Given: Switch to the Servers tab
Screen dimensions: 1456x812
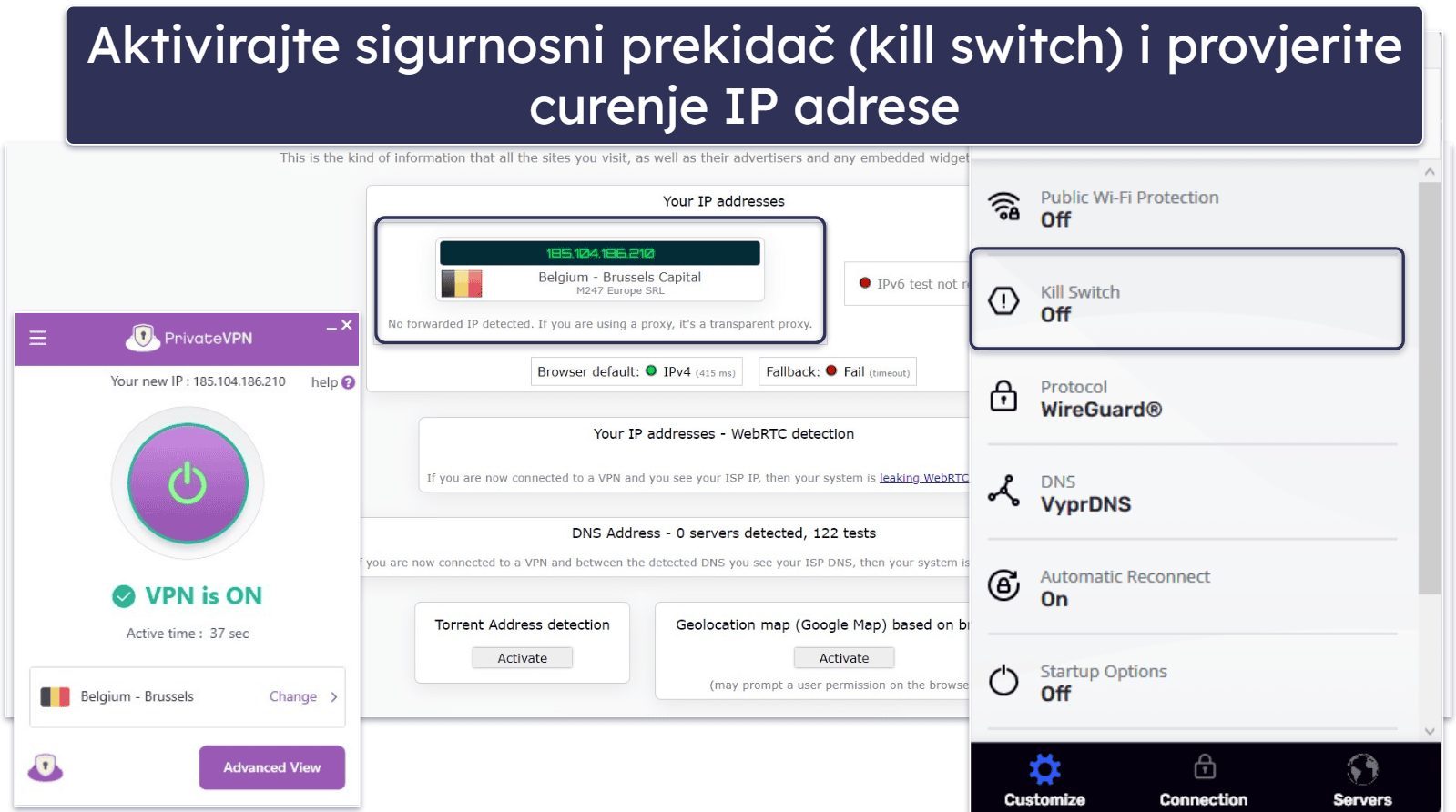Looking at the screenshot, I should 1362,781.
